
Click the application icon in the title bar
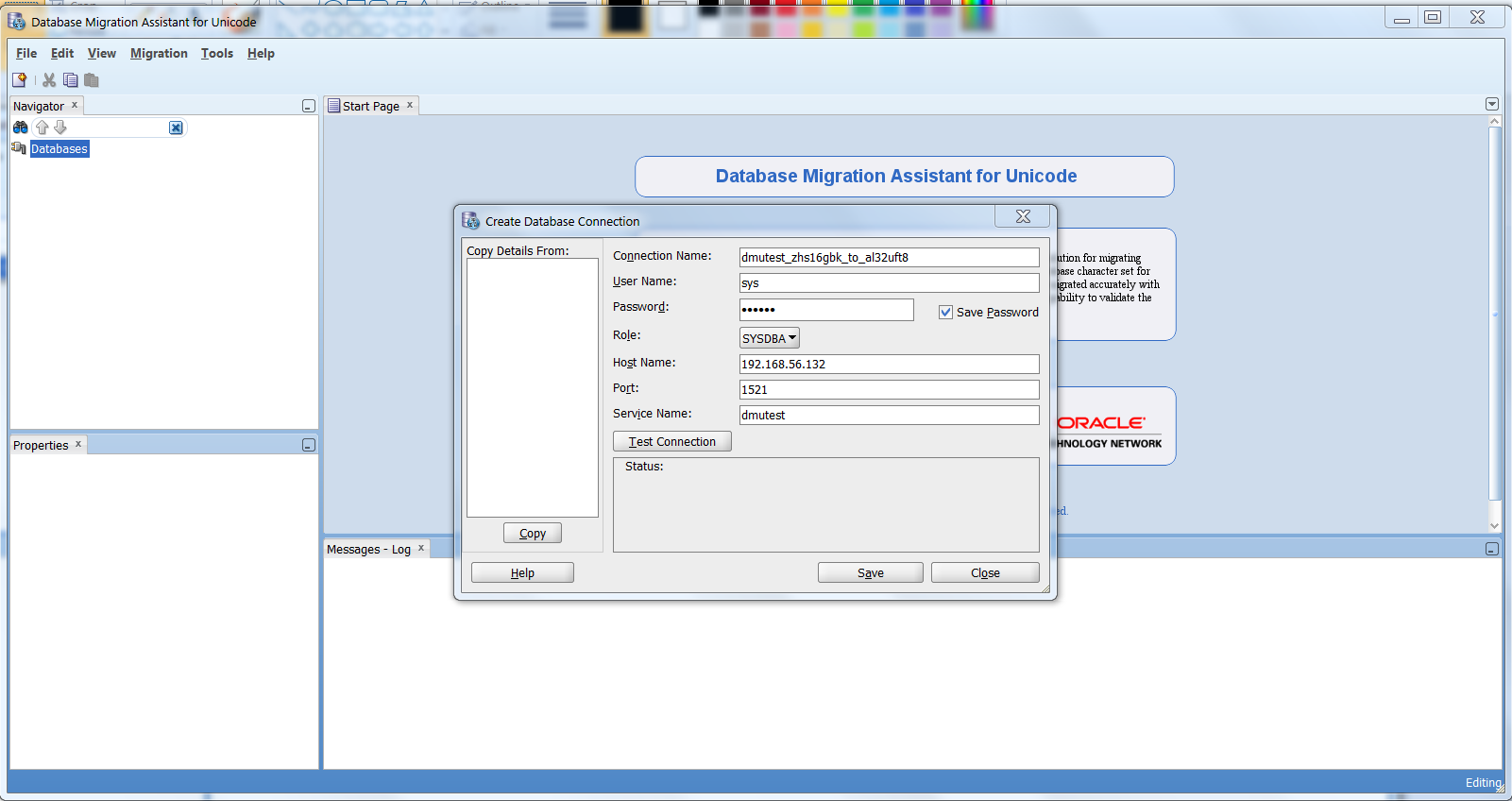(x=17, y=21)
